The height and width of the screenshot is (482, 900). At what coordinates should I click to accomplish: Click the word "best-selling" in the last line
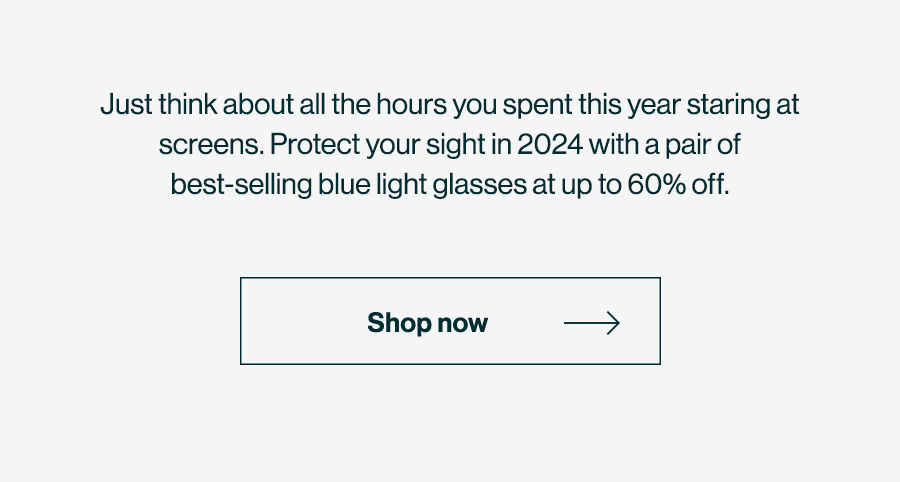pyautogui.click(x=241, y=185)
